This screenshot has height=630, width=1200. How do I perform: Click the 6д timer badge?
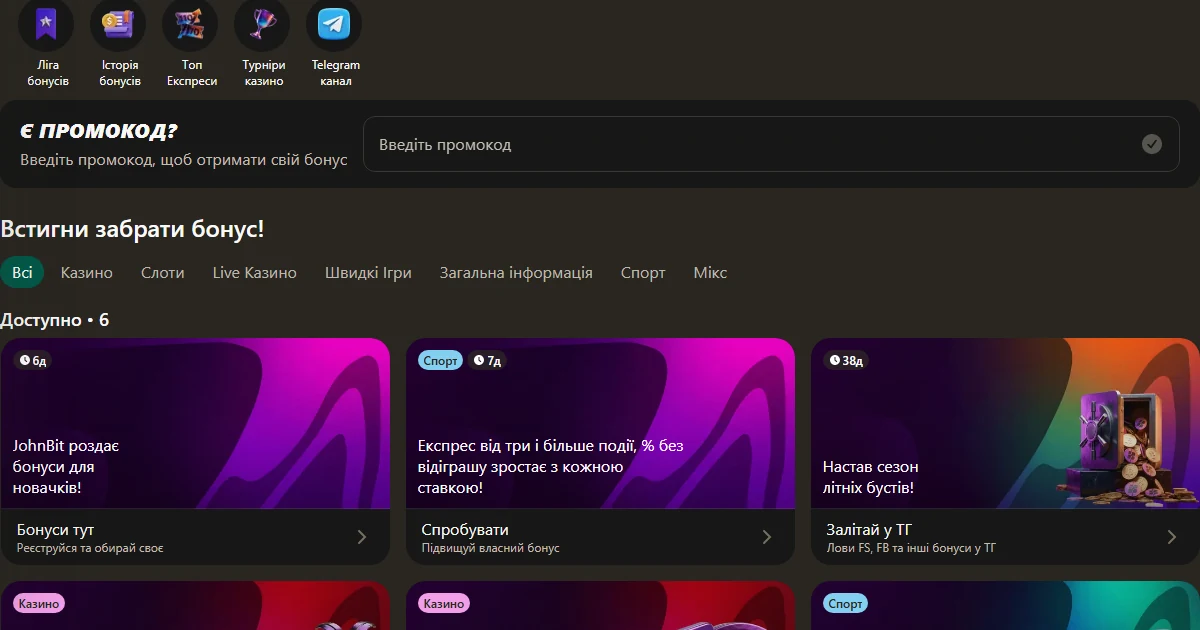(x=33, y=360)
